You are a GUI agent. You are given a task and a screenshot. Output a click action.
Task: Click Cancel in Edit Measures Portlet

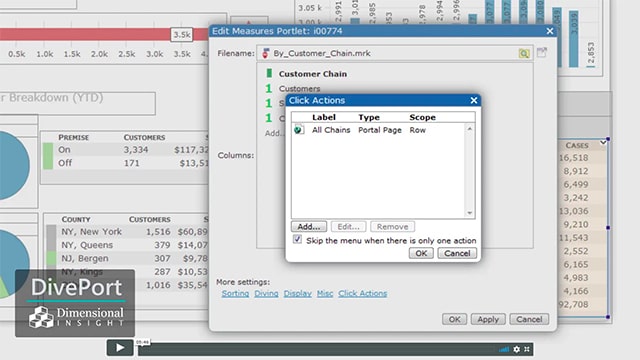529,319
